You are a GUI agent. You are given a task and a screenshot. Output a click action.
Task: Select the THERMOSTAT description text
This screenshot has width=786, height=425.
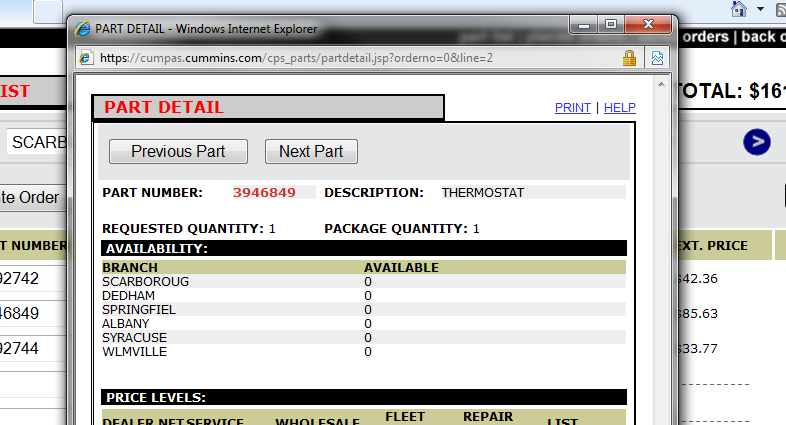[483, 192]
